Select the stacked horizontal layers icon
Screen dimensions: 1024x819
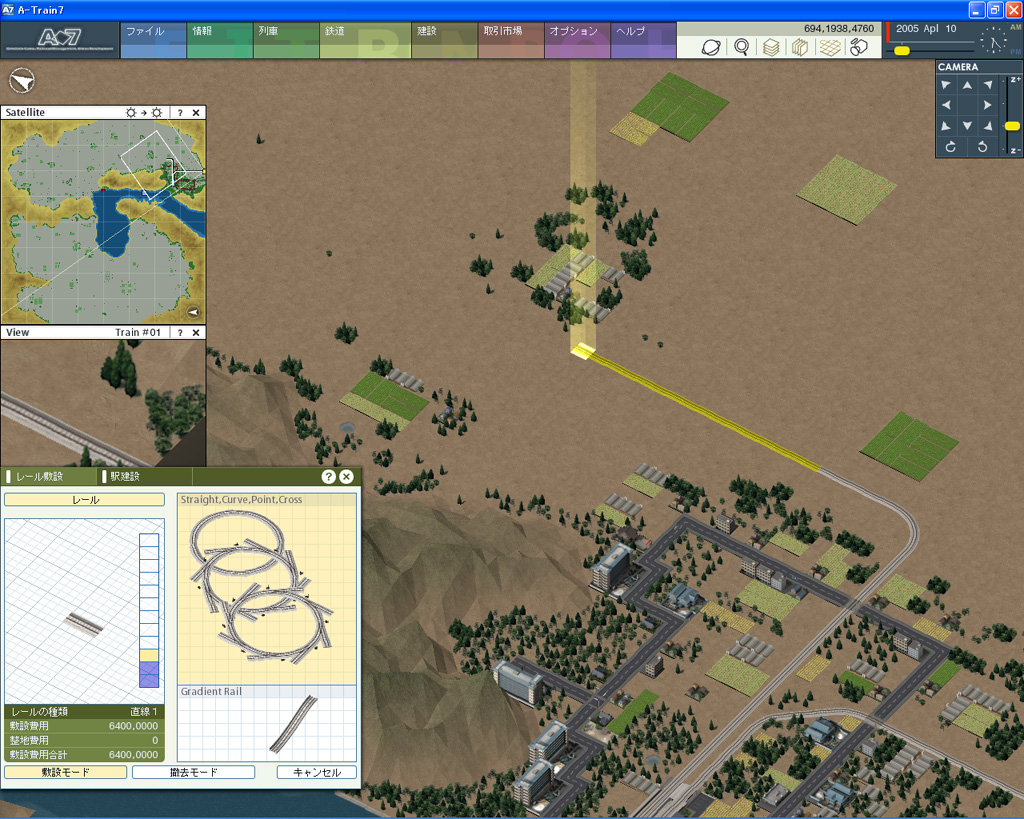771,48
